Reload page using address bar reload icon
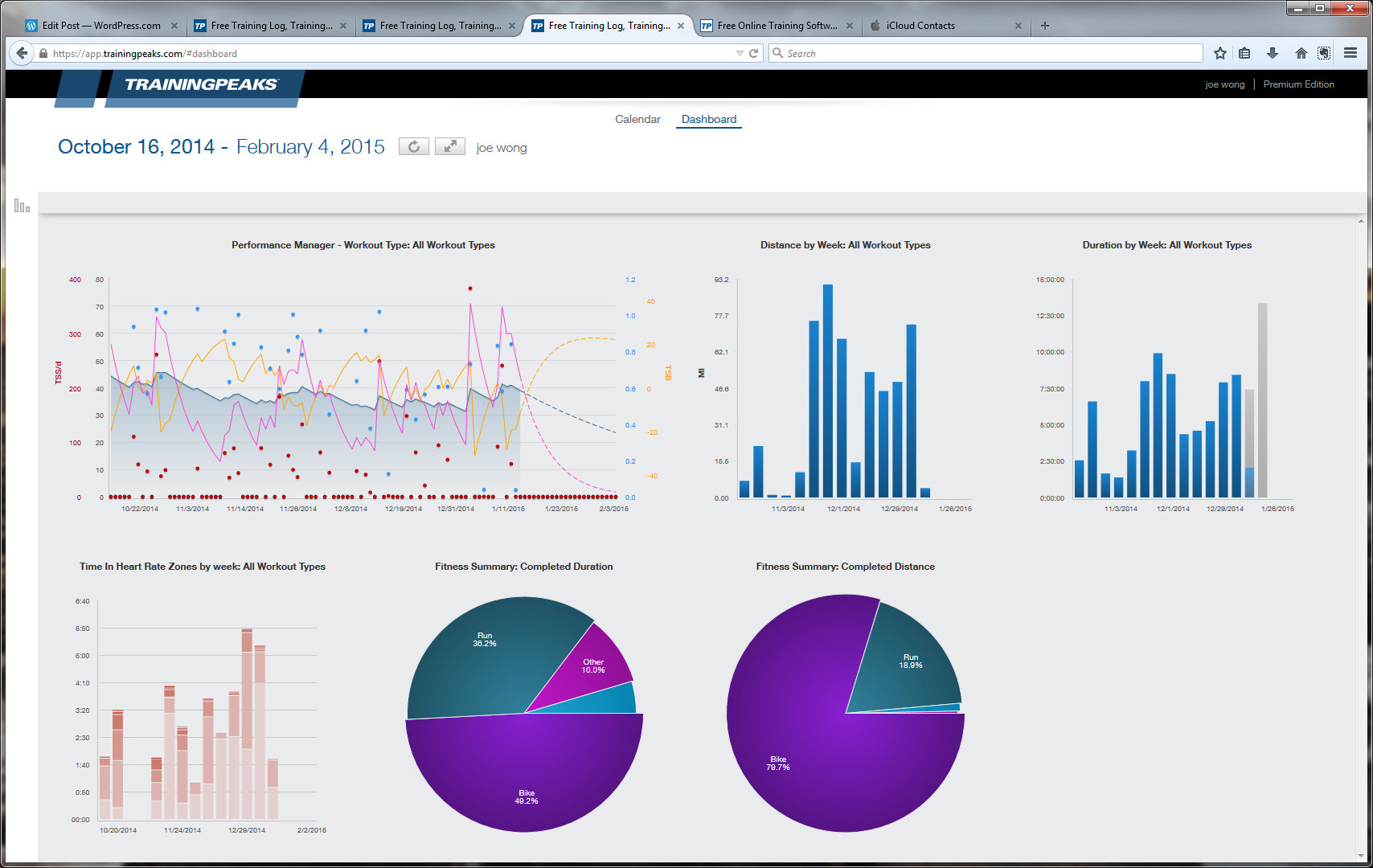 coord(754,53)
